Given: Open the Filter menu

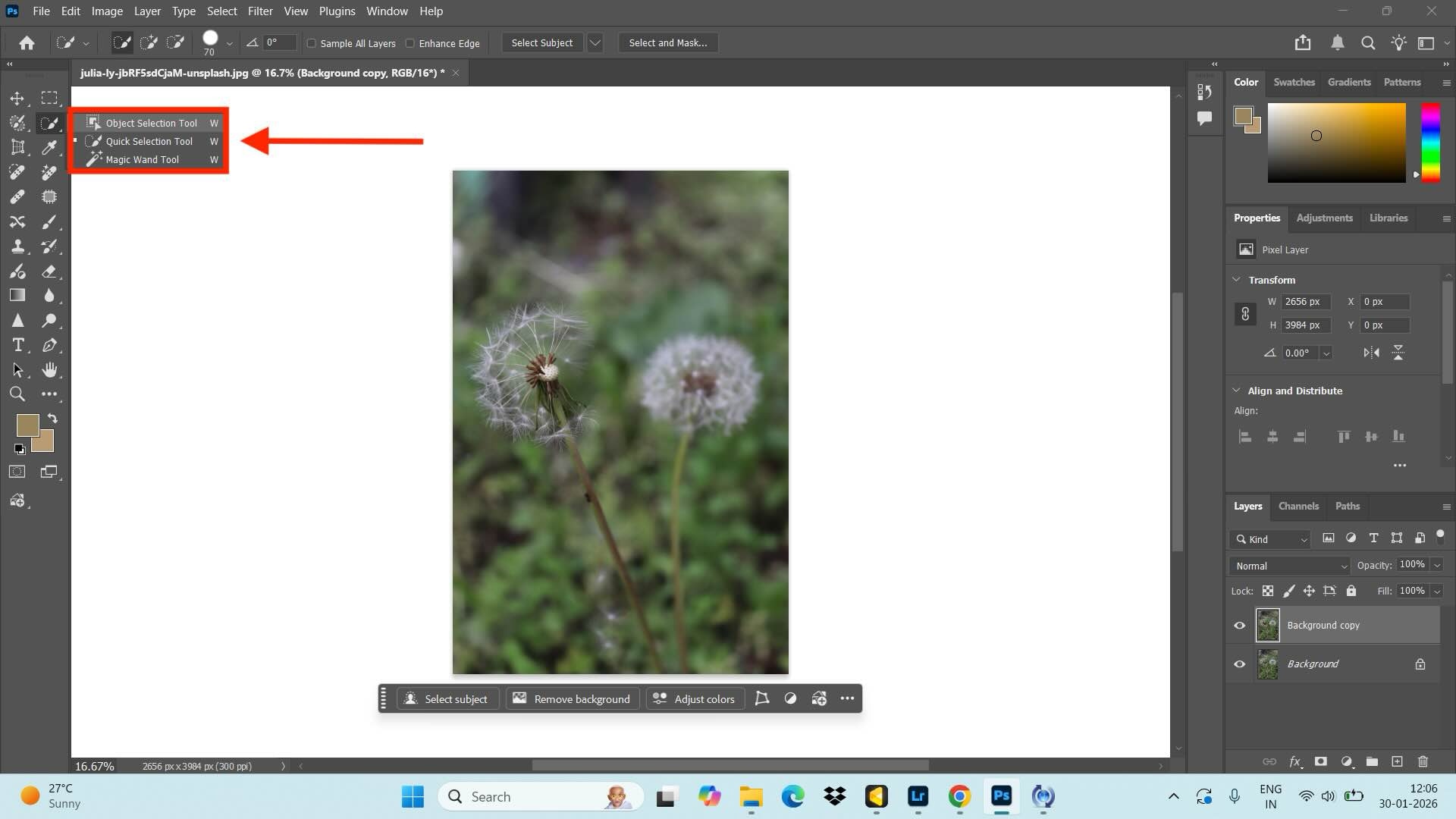Looking at the screenshot, I should pyautogui.click(x=260, y=11).
